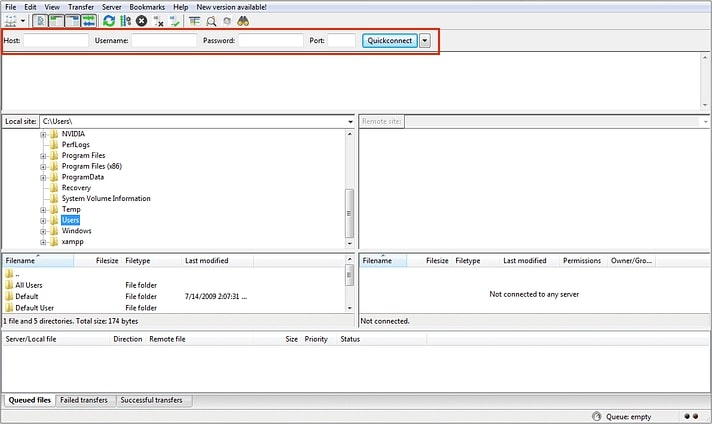Click the Password input field
Viewport: 712px width, 424px height.
coord(271,40)
